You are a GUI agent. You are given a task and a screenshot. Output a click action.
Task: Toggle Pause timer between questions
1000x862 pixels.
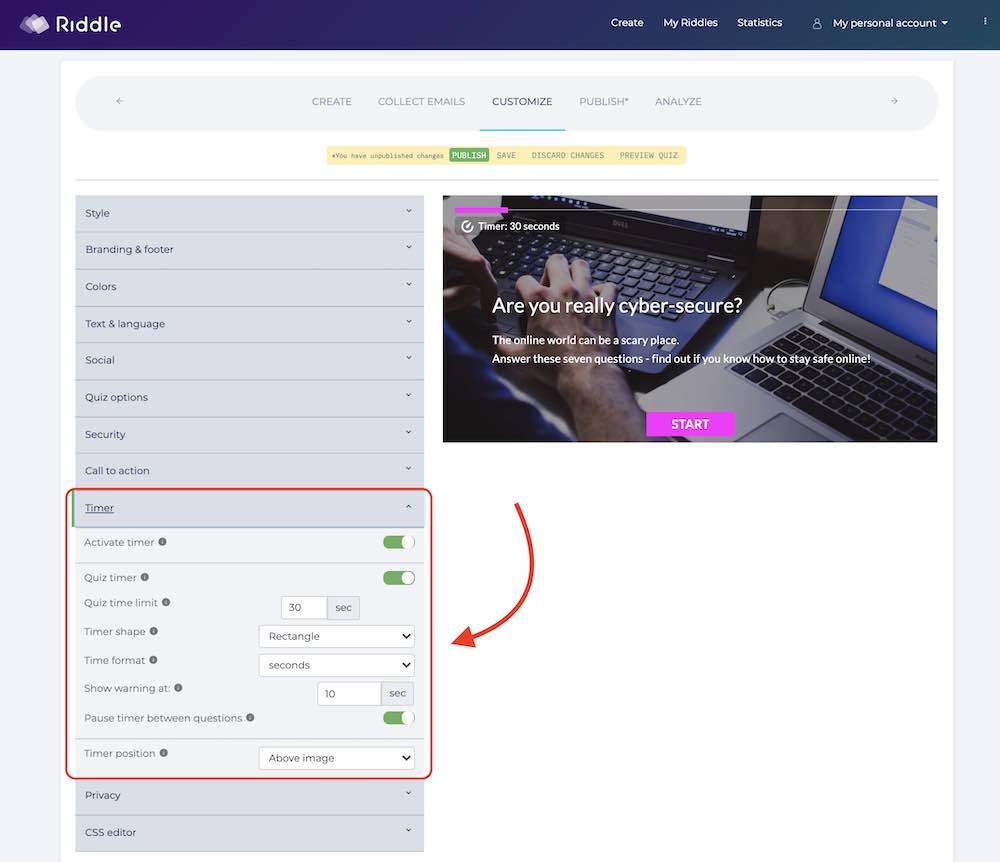399,718
